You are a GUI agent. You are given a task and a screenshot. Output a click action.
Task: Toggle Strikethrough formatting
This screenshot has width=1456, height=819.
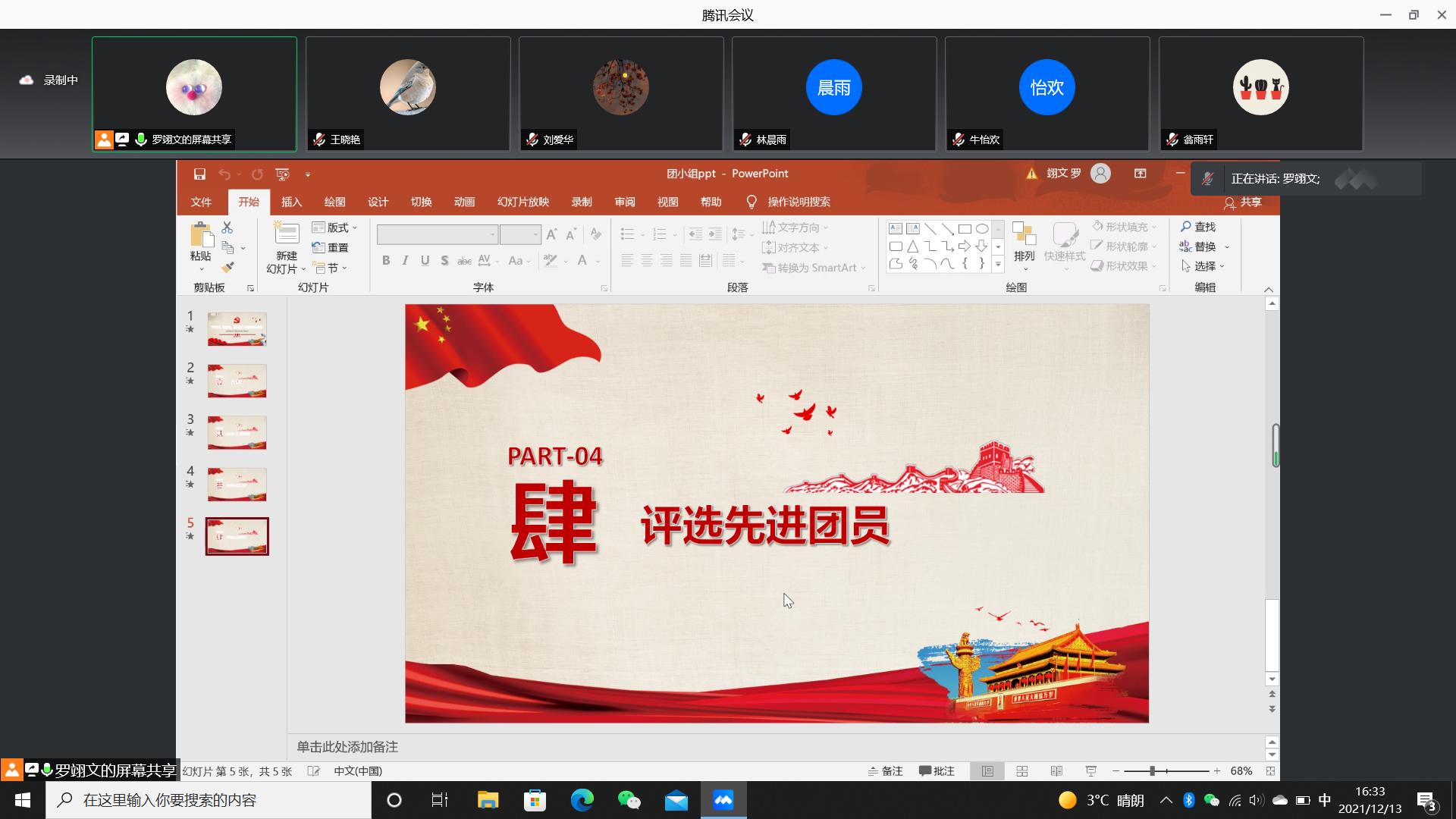464,261
